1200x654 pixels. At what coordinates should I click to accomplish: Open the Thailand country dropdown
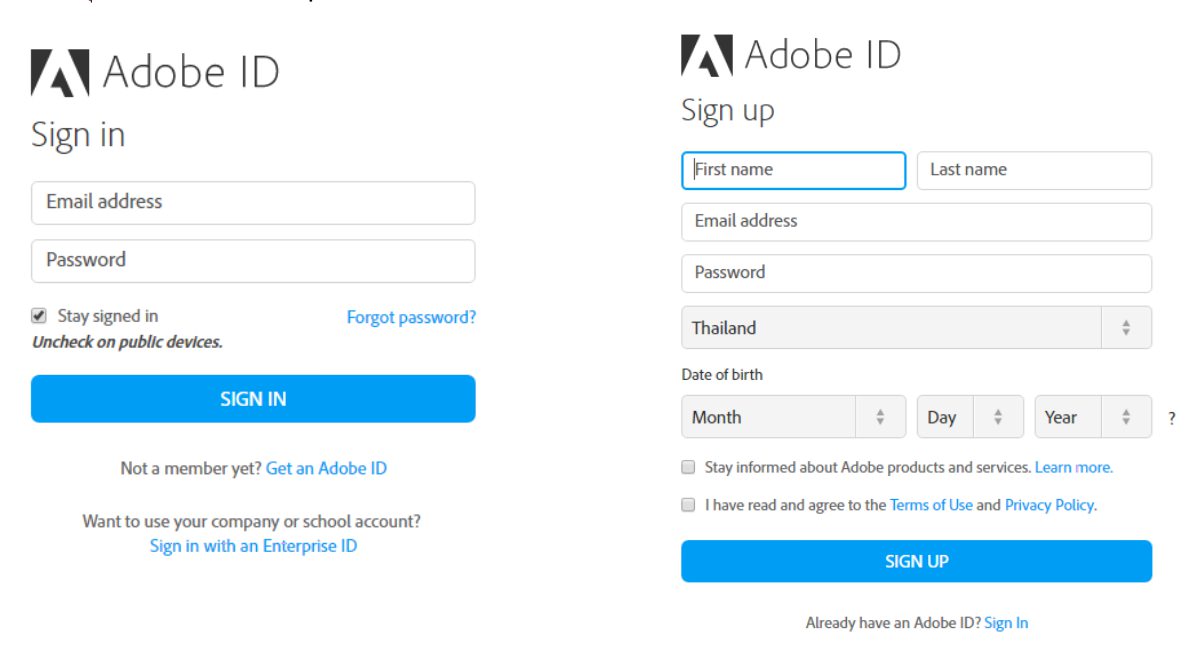coord(916,327)
